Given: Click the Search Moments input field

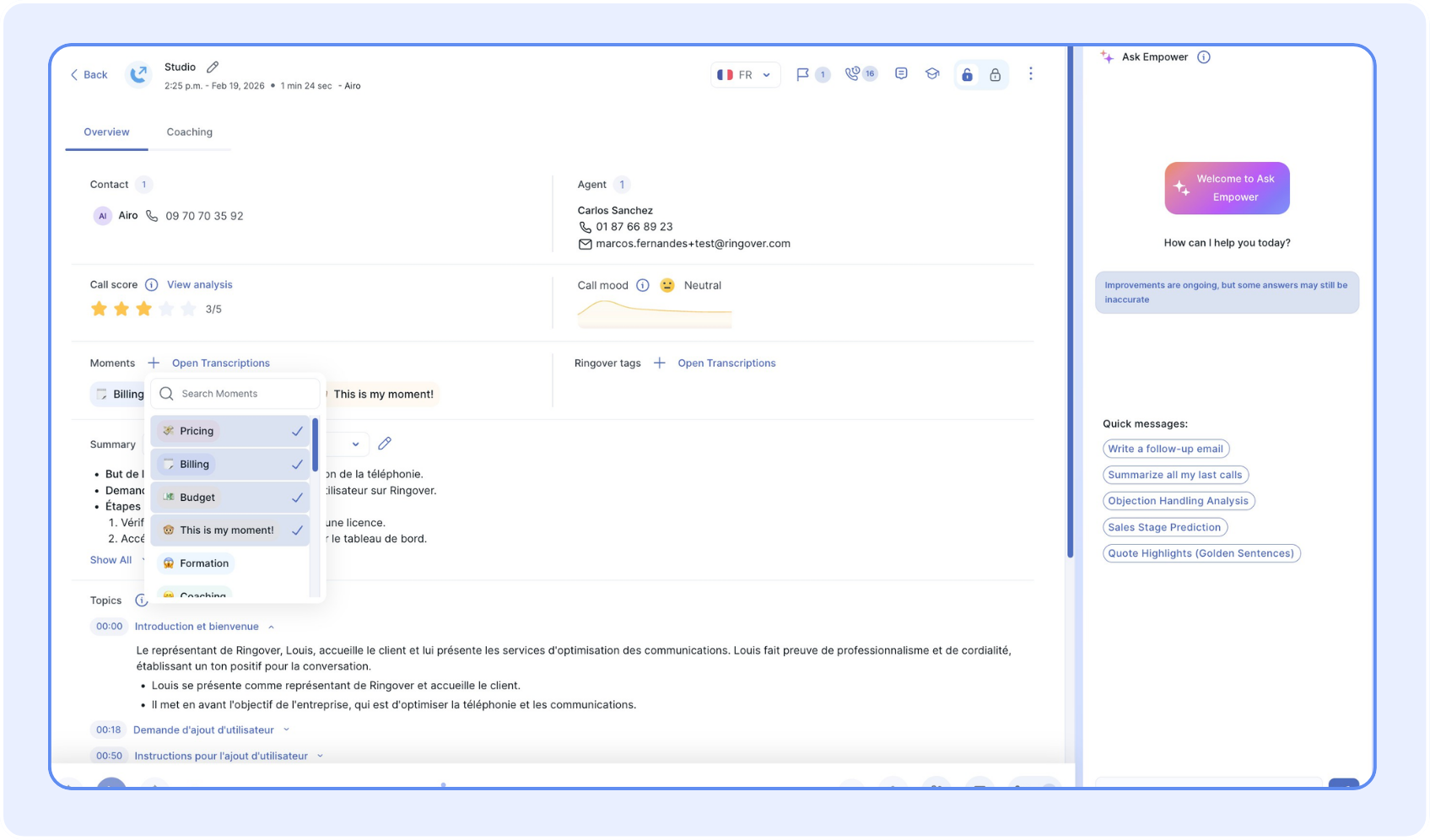Looking at the screenshot, I should point(245,394).
